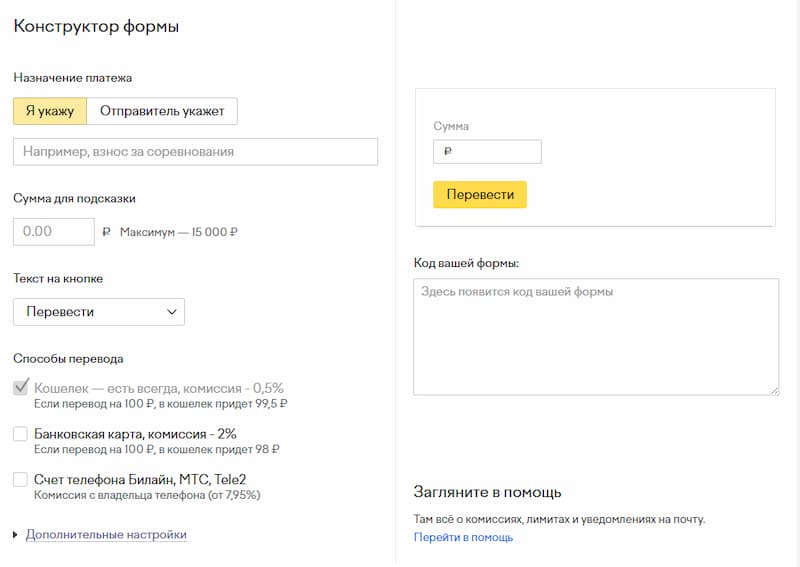Open the "Дополнительные настройки" link
This screenshot has height=567, width=800.
point(106,535)
